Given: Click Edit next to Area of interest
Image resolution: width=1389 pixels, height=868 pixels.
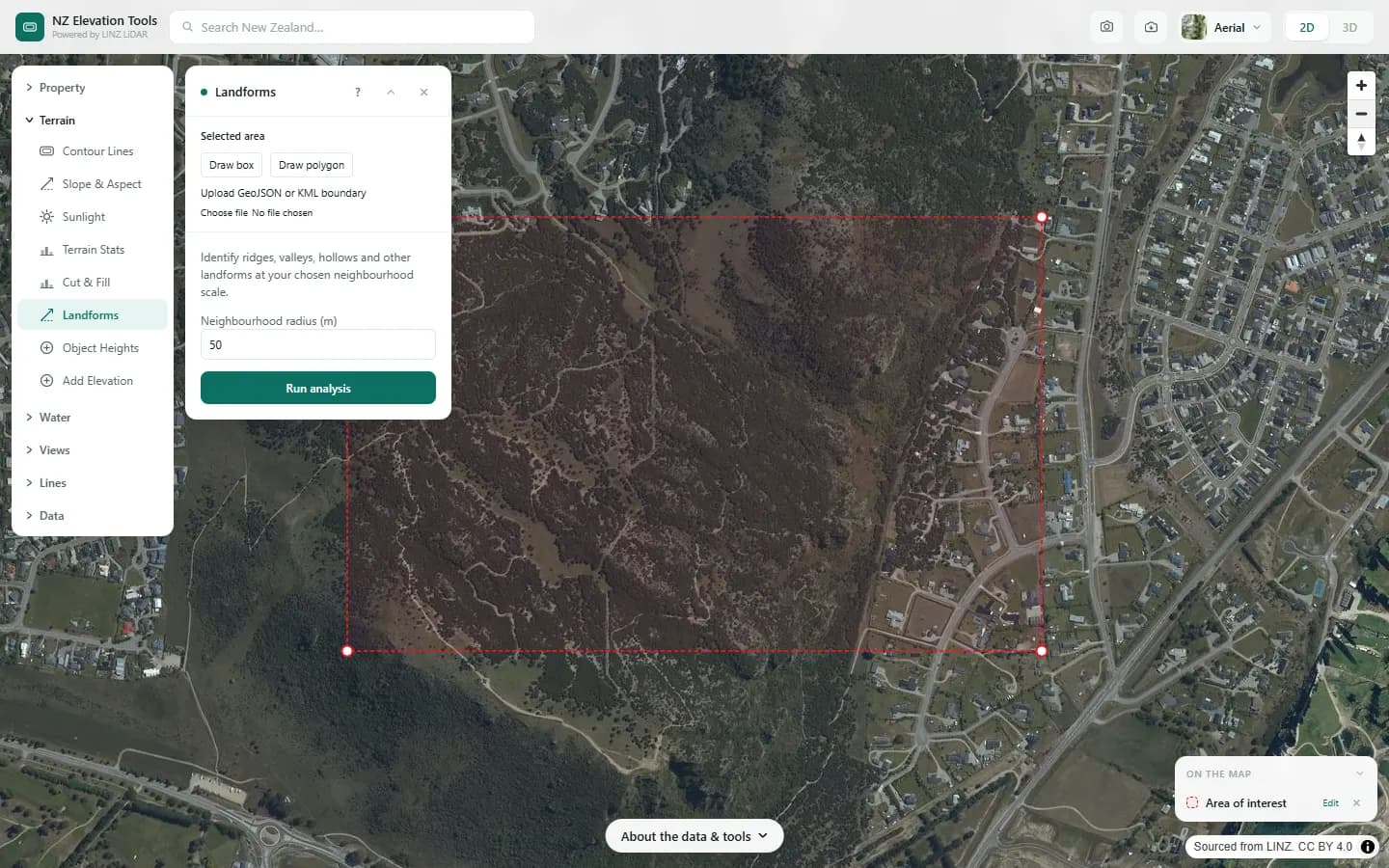Looking at the screenshot, I should point(1331,803).
